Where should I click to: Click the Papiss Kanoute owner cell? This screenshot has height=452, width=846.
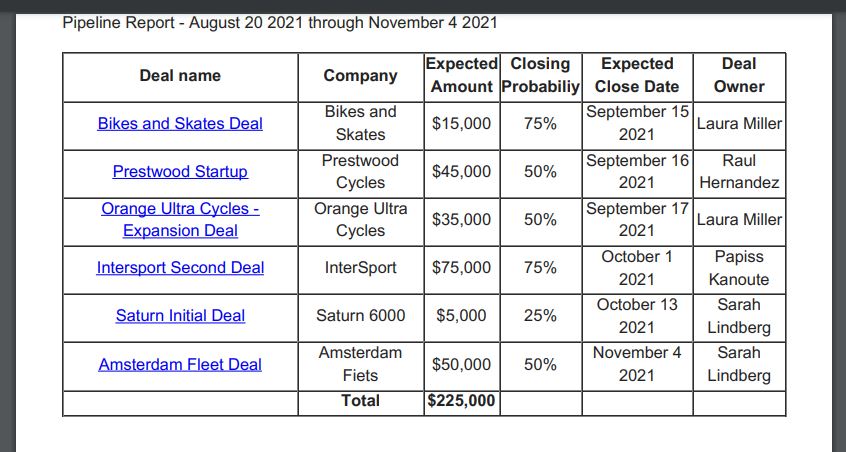tap(739, 268)
